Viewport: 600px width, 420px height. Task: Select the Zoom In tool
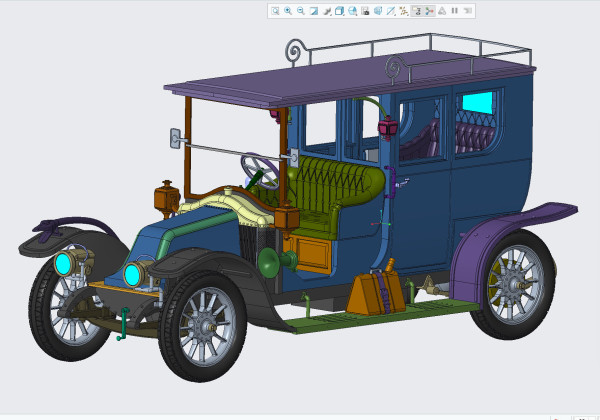(x=288, y=11)
